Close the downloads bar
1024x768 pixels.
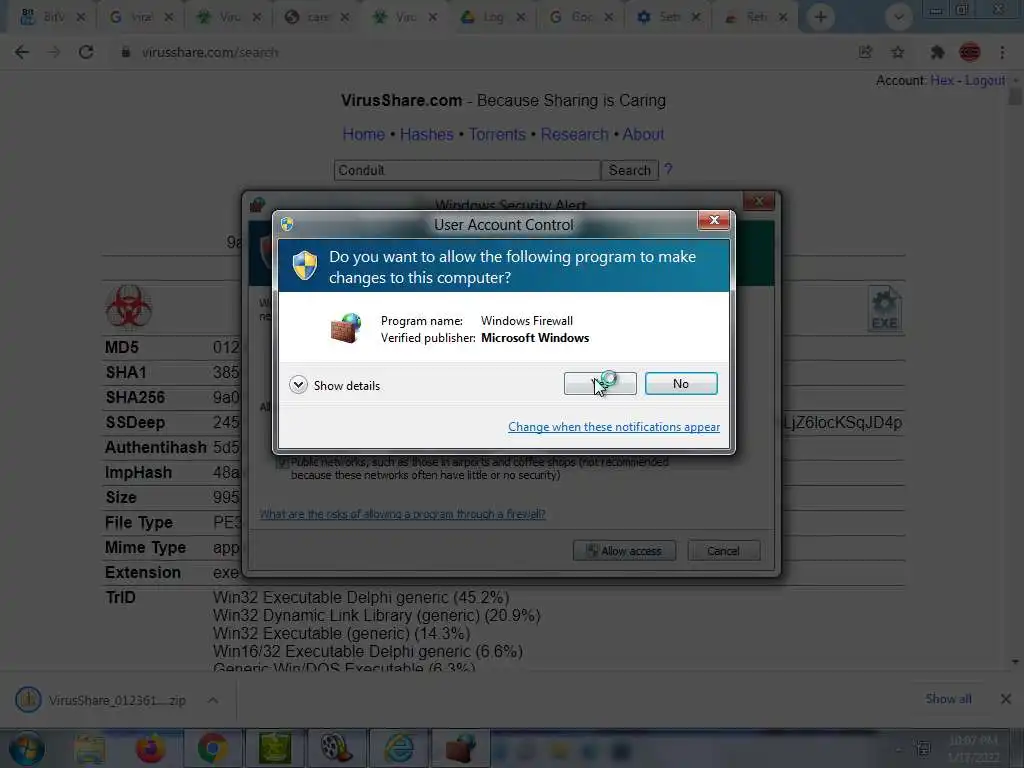(1006, 699)
